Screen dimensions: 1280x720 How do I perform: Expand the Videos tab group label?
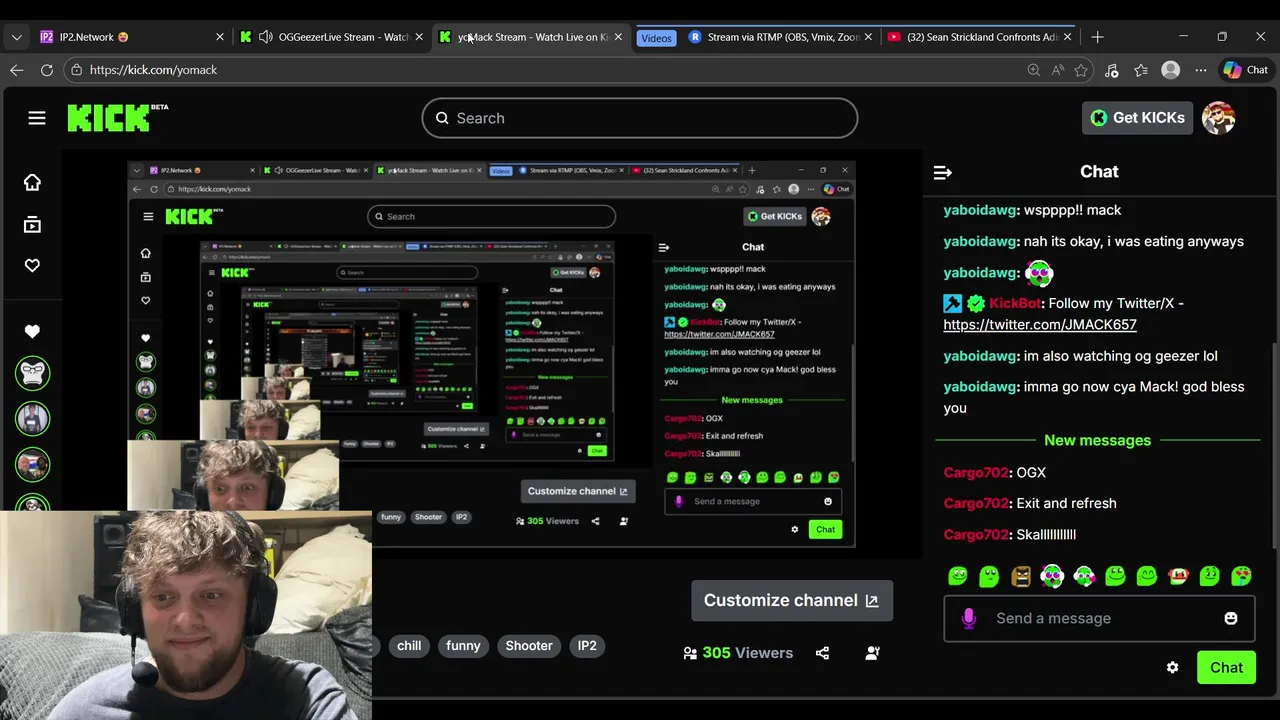point(656,38)
